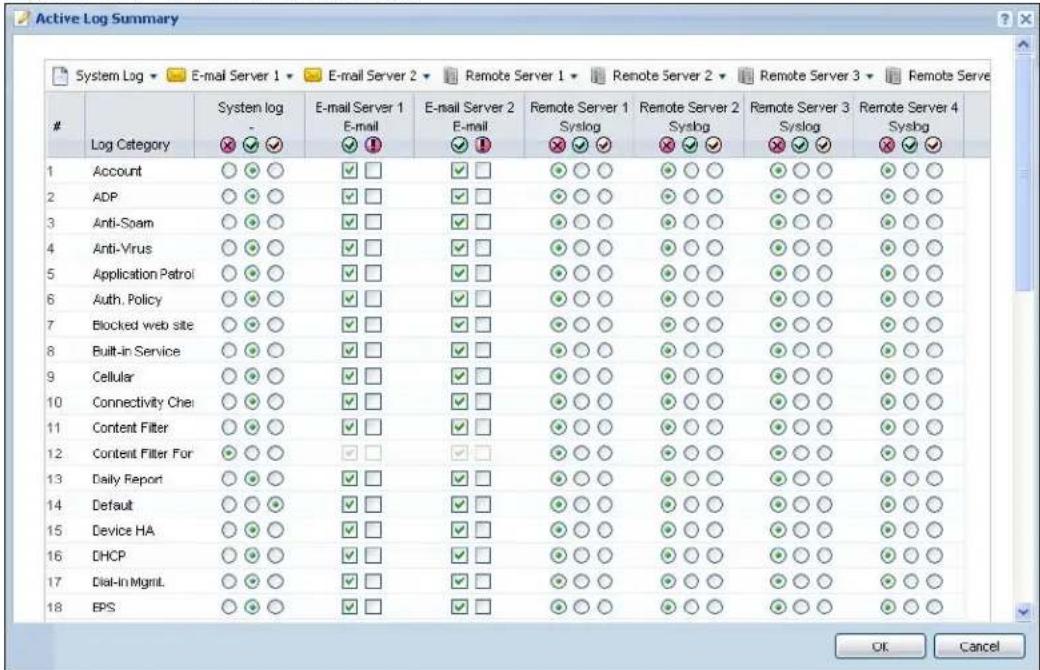Click the 'Blocked web site' log category text
Screen dimensions: 1040x670
point(143,325)
